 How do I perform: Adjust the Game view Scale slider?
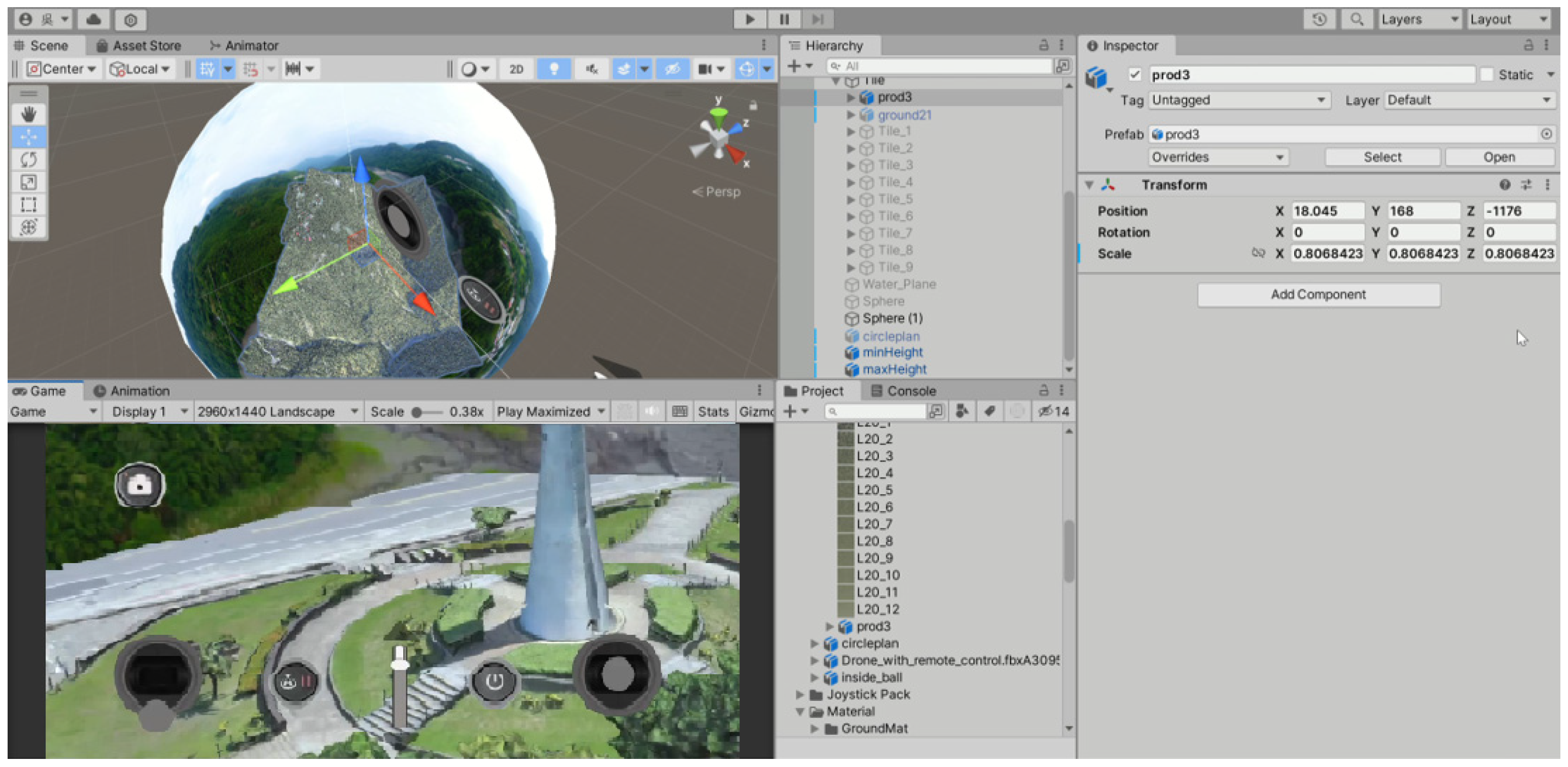417,412
